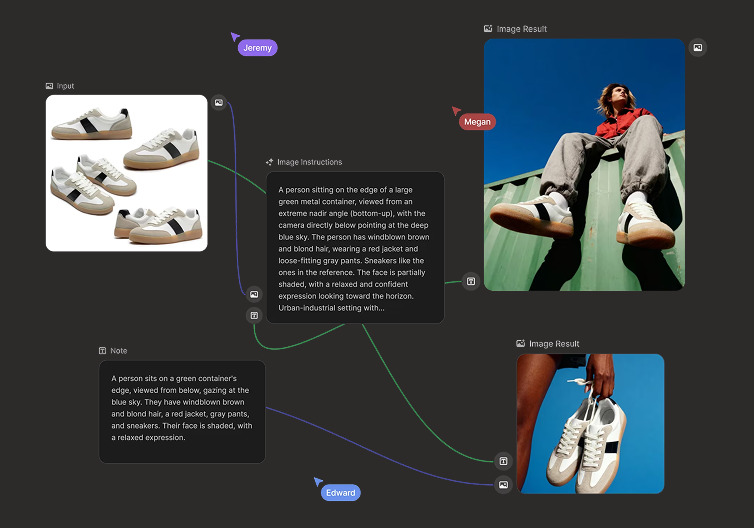Click the Image Instructions prompt text box
754x528 pixels.
355,248
